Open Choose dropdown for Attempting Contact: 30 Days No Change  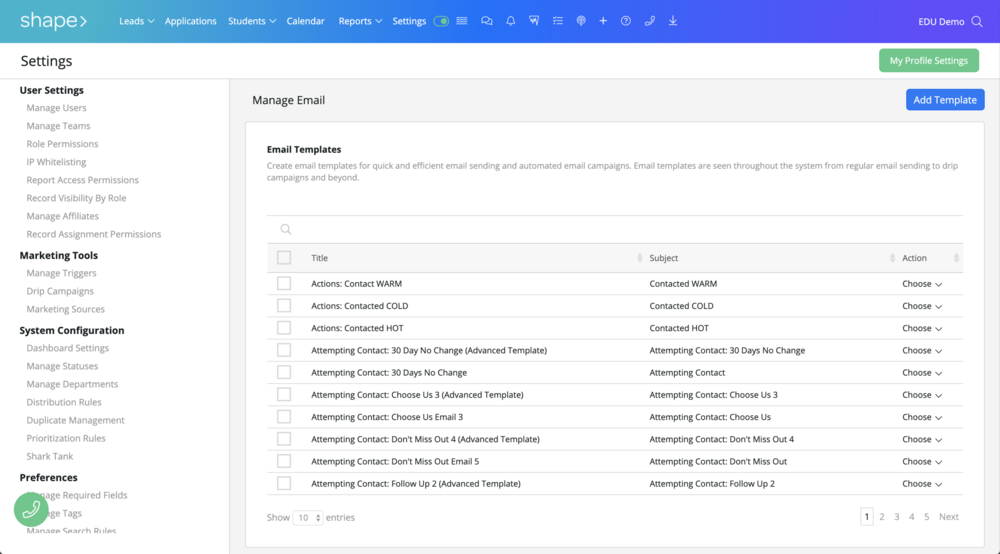coord(922,372)
